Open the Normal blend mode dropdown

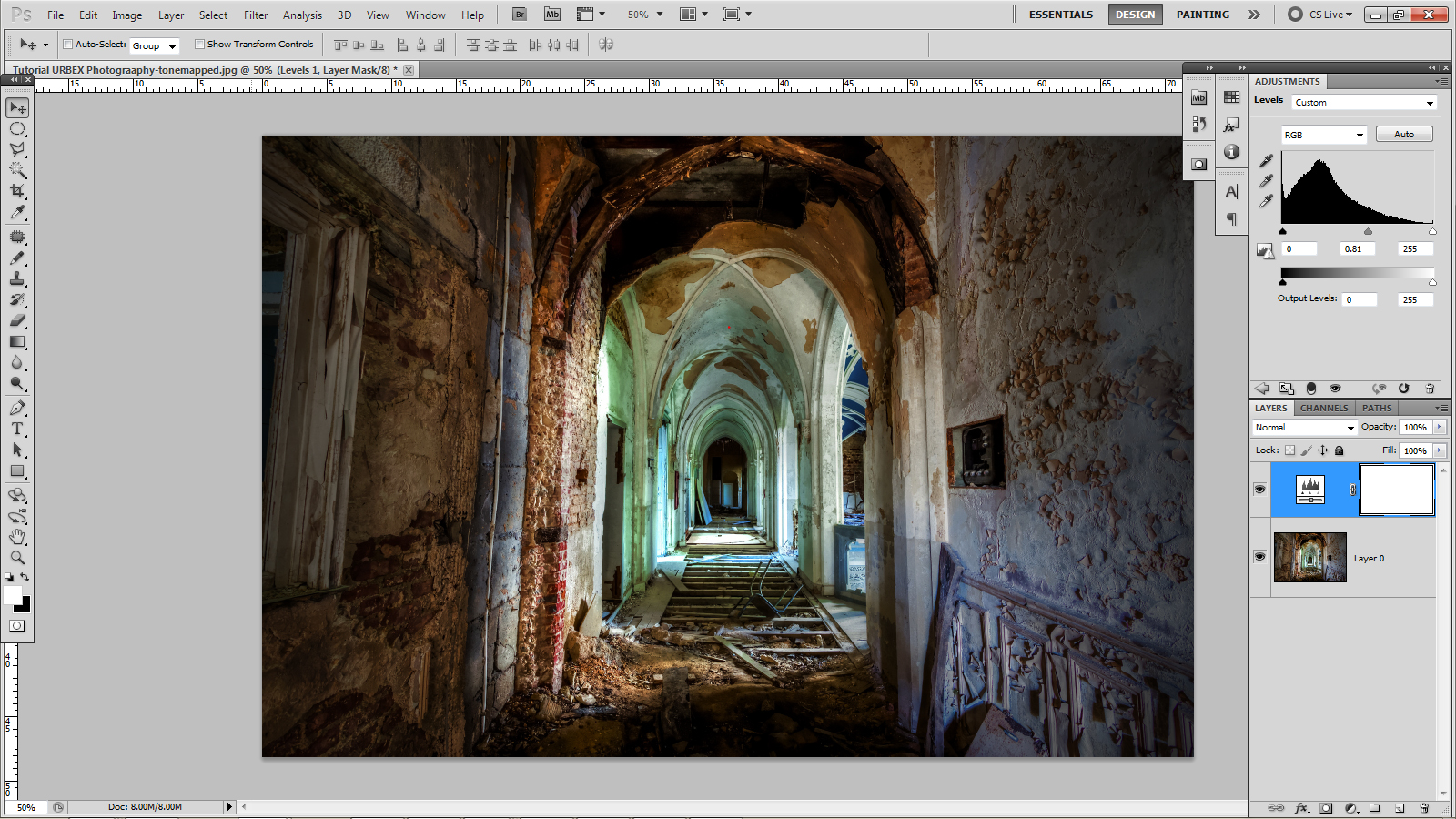tap(1305, 428)
